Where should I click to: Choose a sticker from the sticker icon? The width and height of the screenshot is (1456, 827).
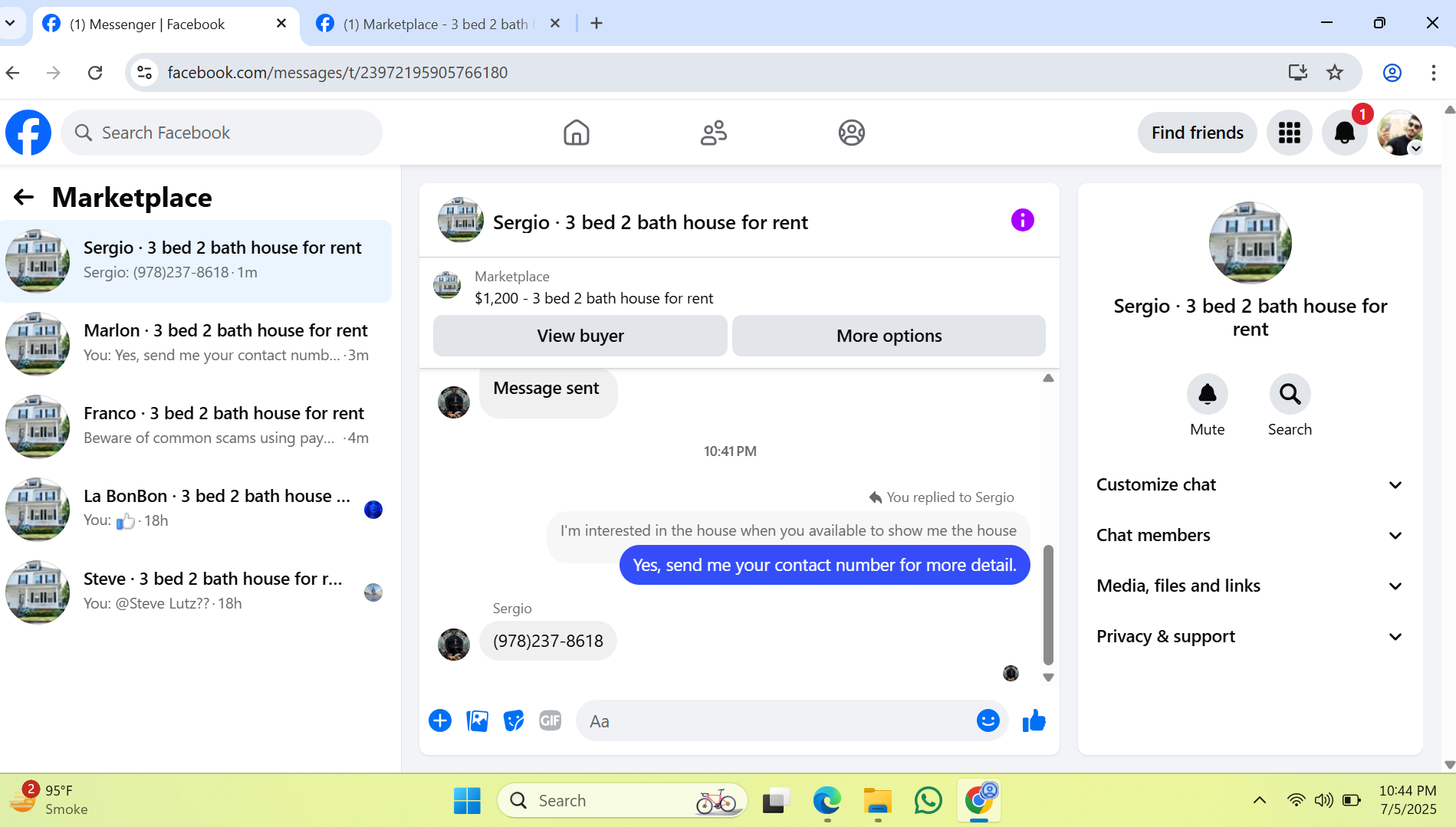click(x=514, y=720)
